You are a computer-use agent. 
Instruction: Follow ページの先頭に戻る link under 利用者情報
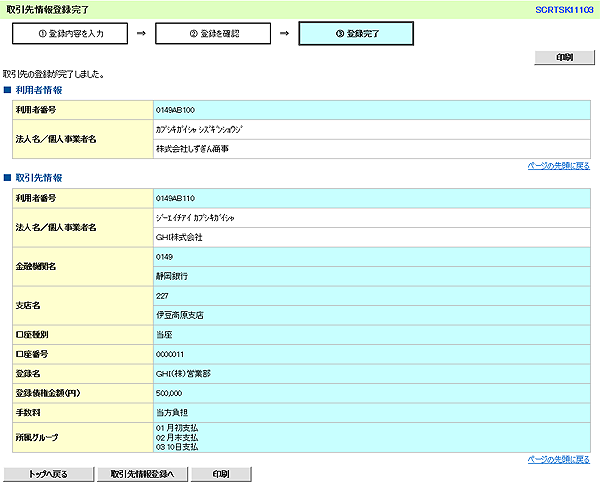[559, 166]
